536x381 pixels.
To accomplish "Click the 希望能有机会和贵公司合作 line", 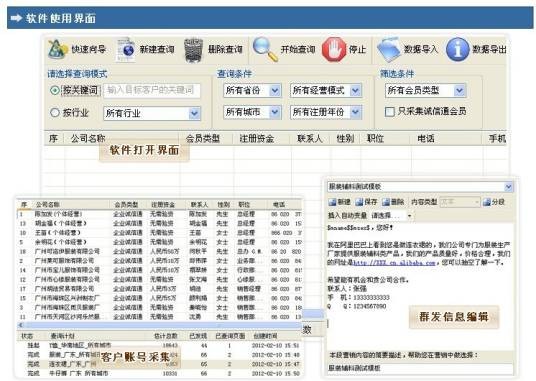I will (368, 280).
